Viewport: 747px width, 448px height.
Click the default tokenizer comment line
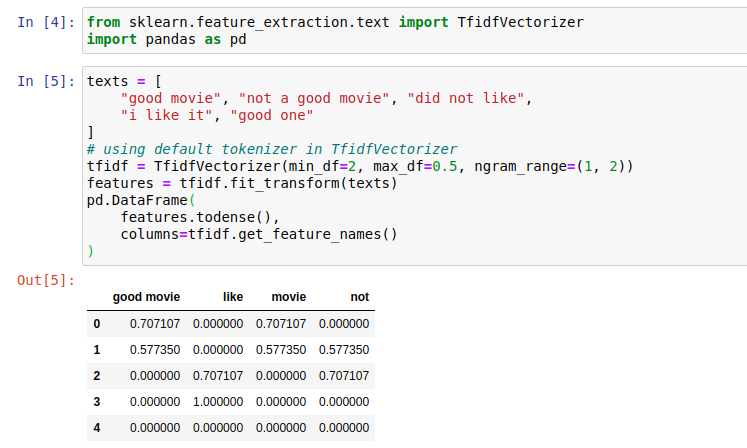pyautogui.click(x=271, y=149)
